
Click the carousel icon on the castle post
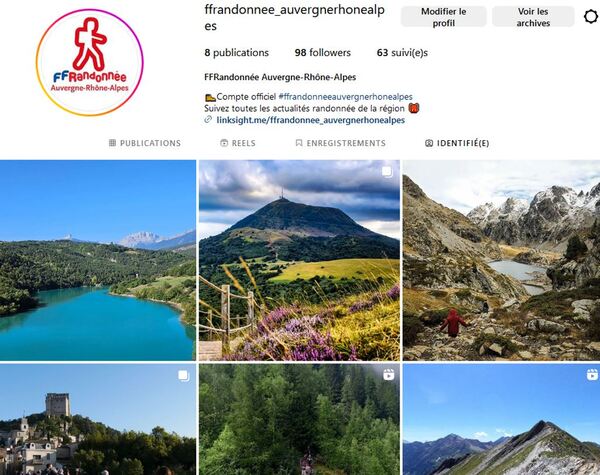pos(184,375)
